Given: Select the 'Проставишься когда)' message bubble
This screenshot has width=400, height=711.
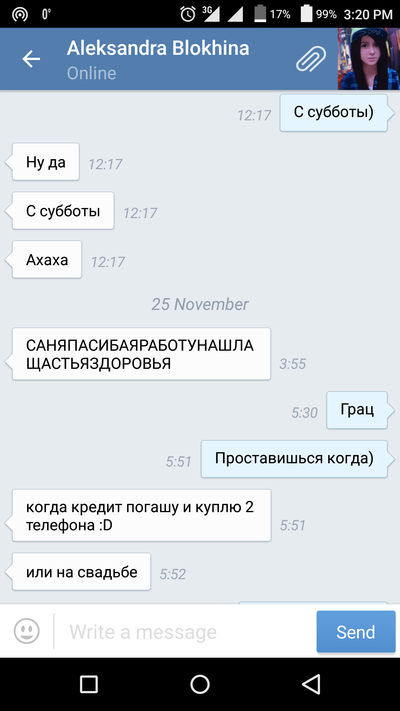Looking at the screenshot, I should coord(294,459).
